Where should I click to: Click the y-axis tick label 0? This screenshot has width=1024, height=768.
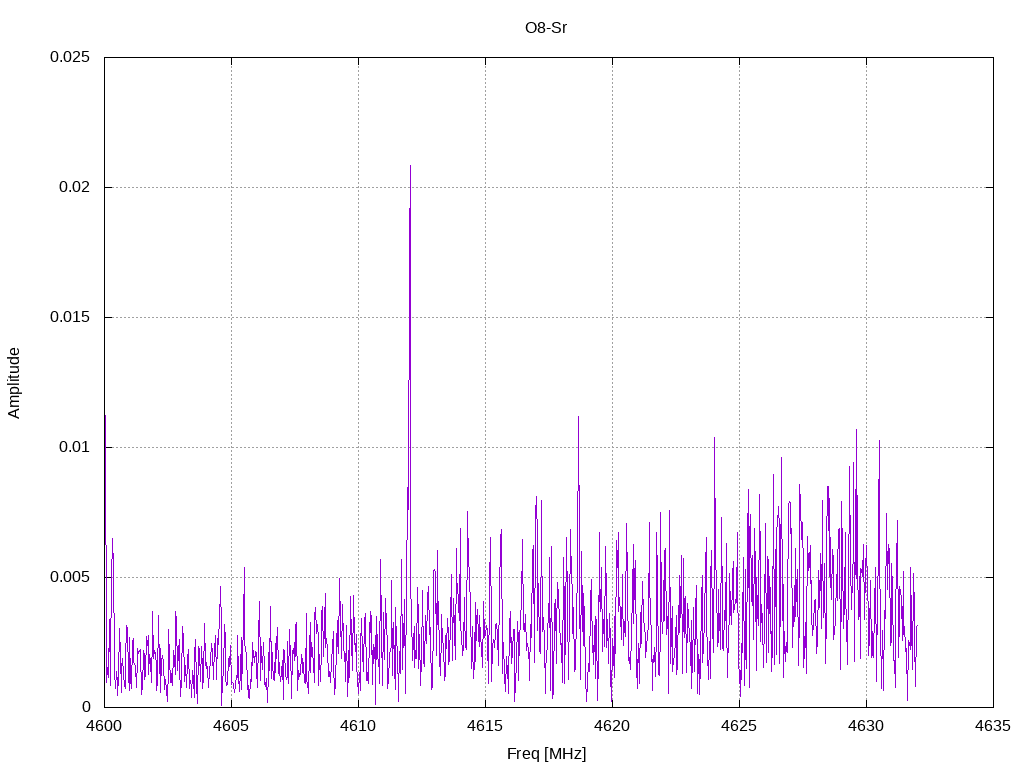coord(86,707)
